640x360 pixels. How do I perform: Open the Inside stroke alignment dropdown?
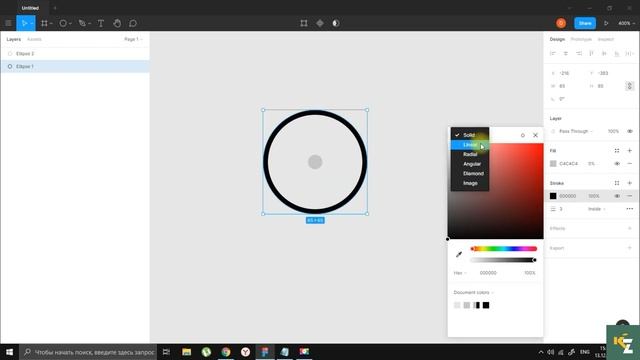(x=596, y=209)
